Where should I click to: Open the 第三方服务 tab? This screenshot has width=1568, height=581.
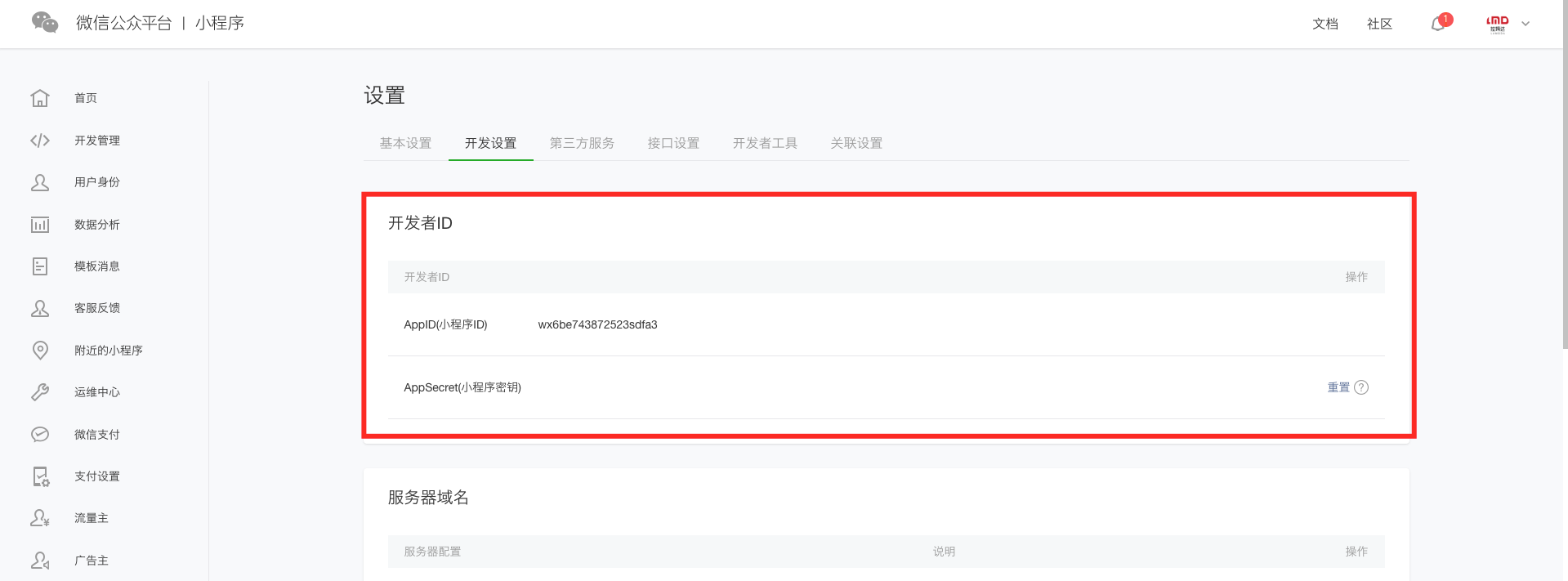tap(582, 143)
